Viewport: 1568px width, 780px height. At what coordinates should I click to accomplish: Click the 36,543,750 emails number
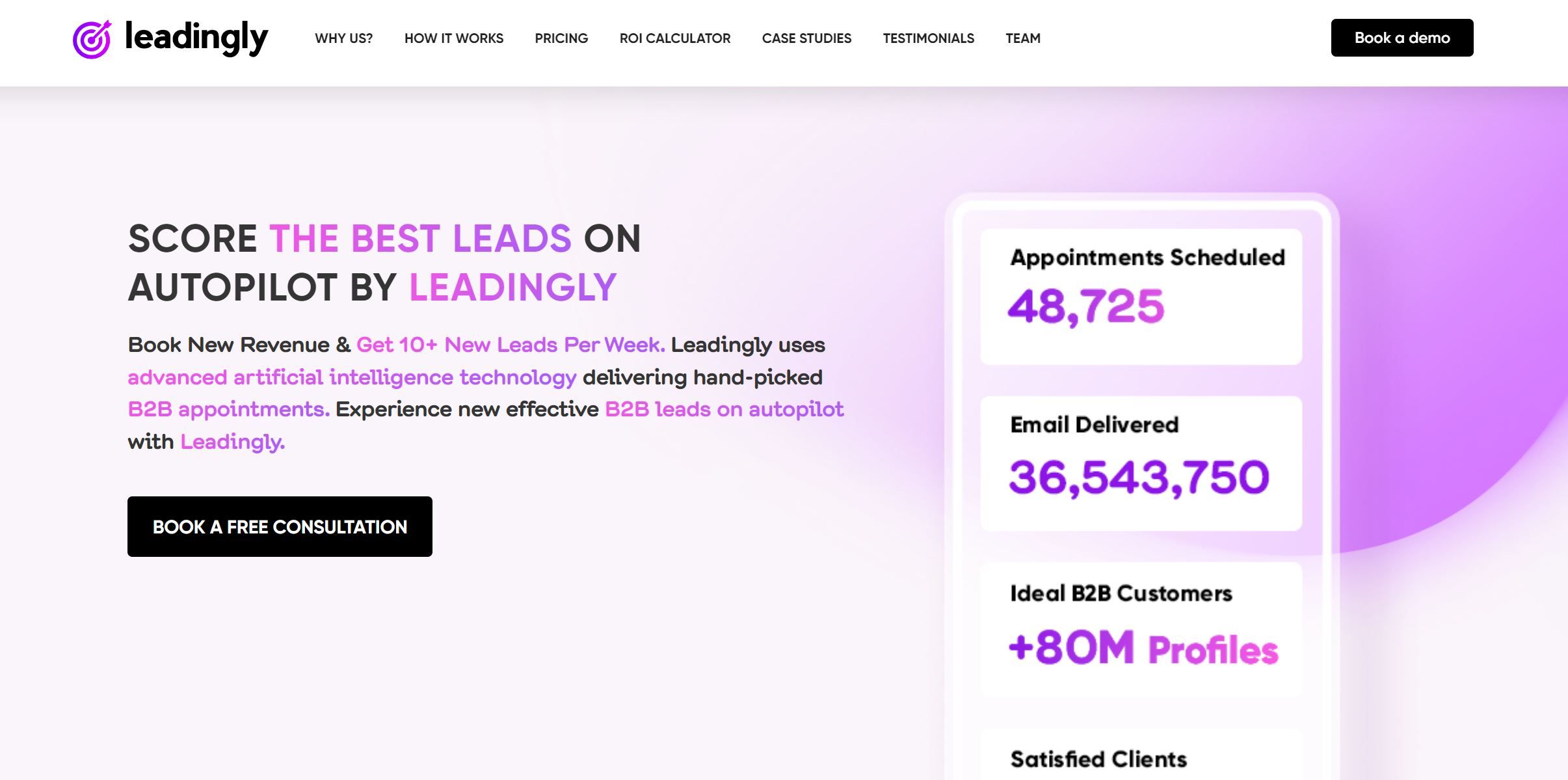[1138, 477]
